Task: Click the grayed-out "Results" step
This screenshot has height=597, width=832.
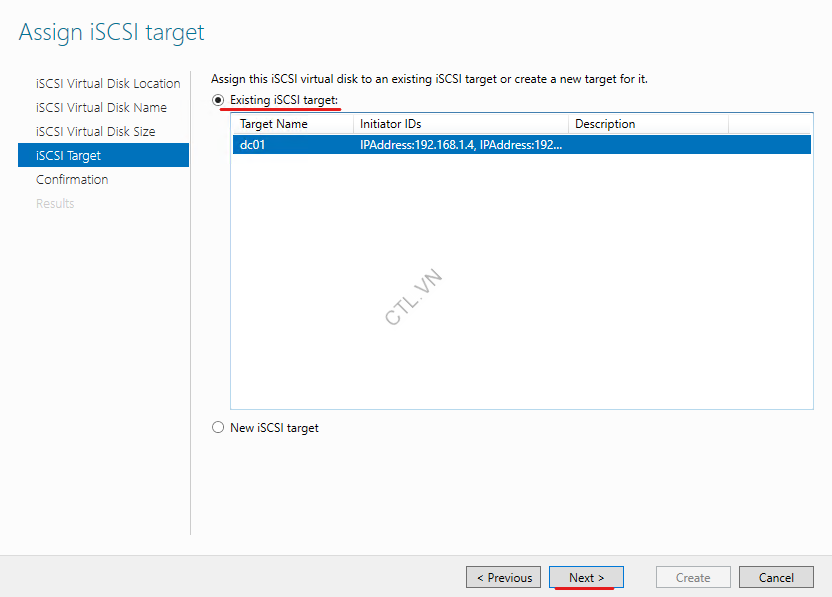Action: [55, 203]
